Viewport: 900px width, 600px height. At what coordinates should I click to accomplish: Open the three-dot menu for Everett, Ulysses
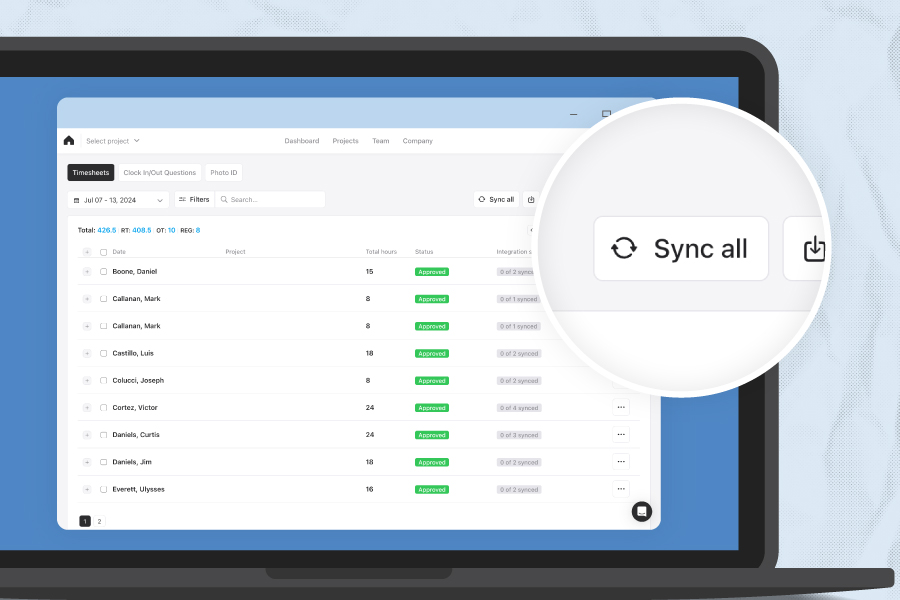click(621, 489)
